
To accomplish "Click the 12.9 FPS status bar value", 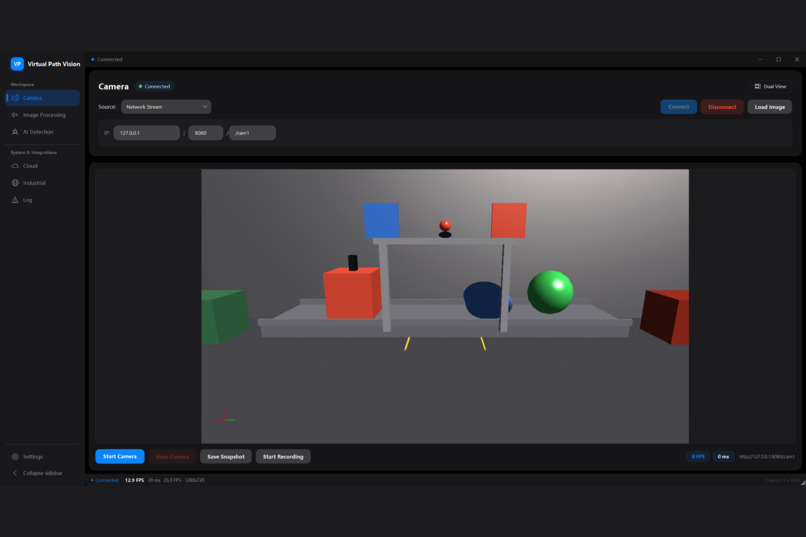I will coord(134,480).
